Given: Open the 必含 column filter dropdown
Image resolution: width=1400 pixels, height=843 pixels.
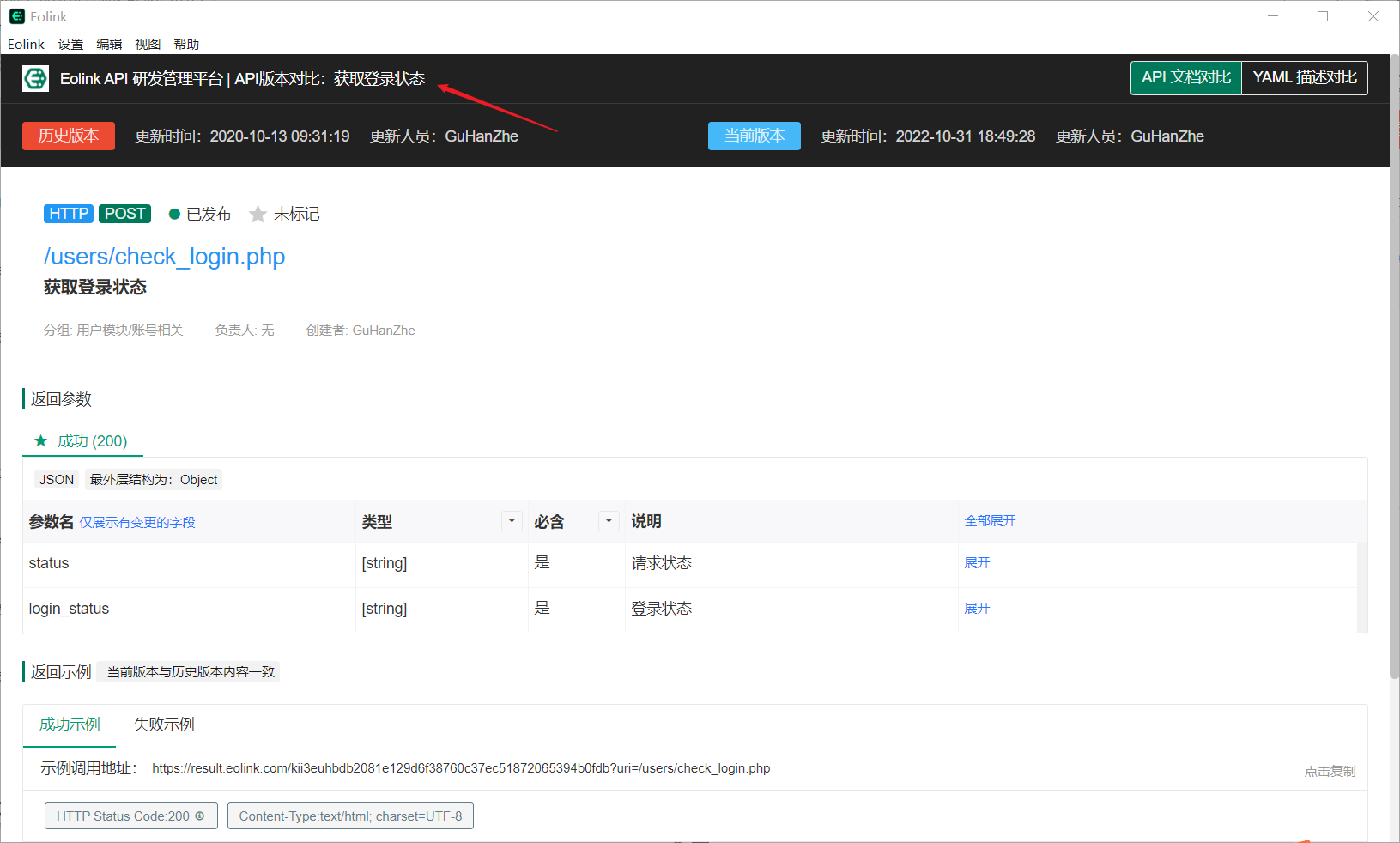Looking at the screenshot, I should 609,521.
